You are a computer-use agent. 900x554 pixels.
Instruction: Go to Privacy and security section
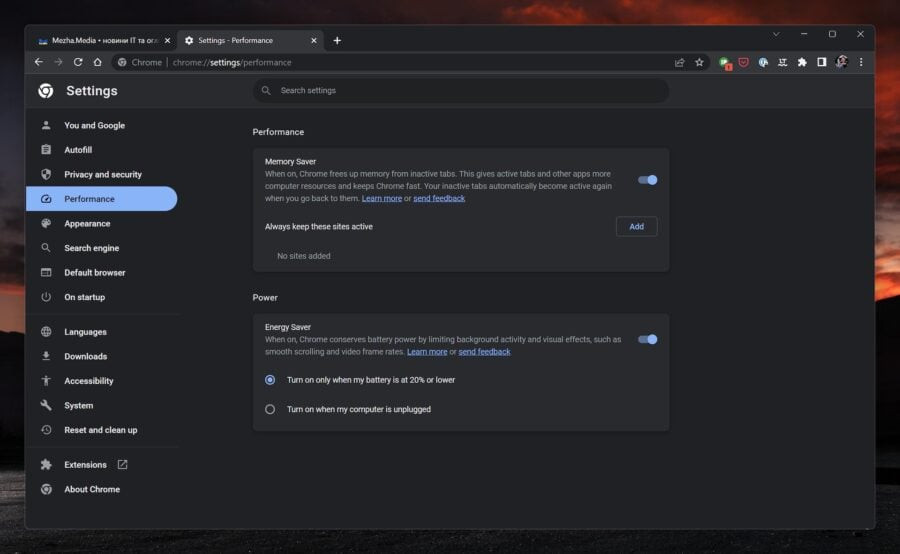click(102, 174)
